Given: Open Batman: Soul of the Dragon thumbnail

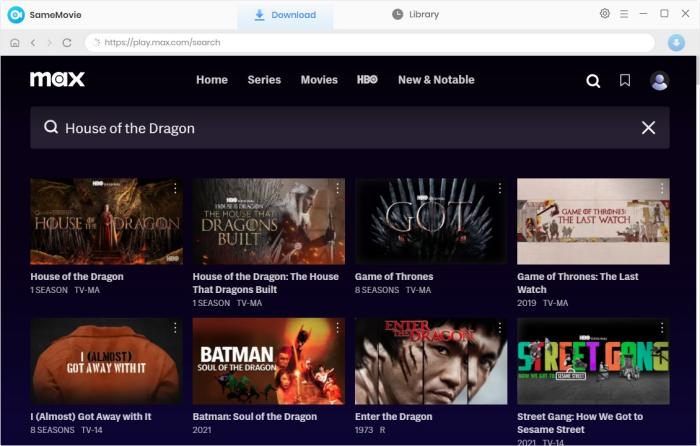Looking at the screenshot, I should click(x=268, y=361).
